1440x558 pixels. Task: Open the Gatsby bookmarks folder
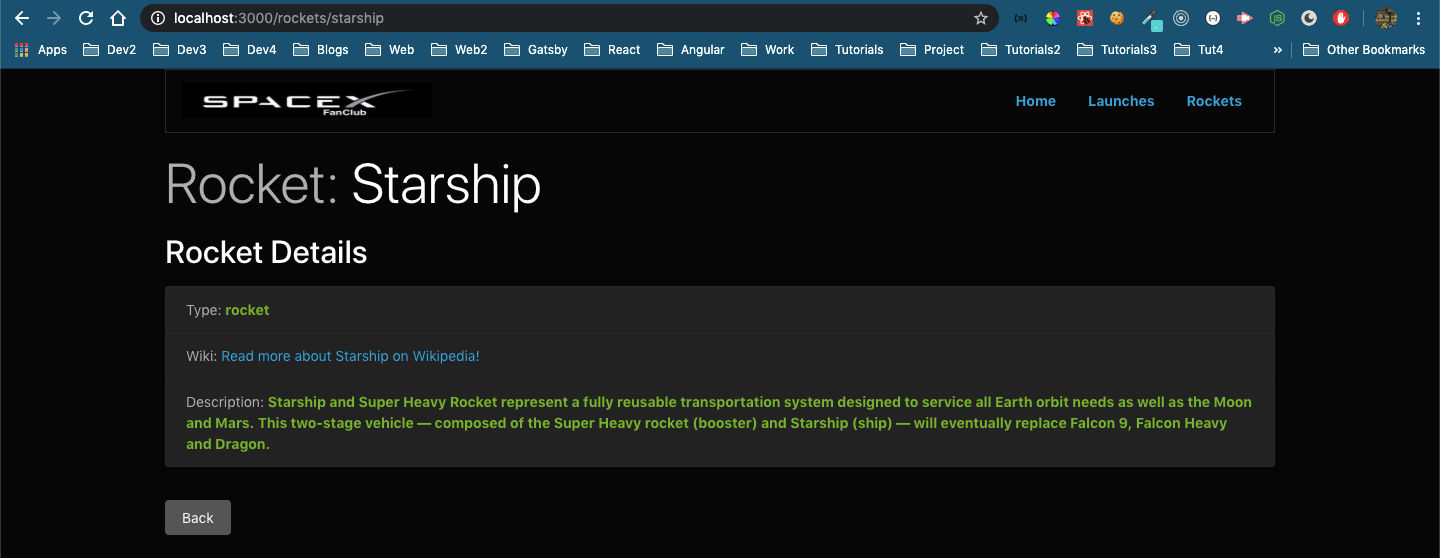(536, 49)
